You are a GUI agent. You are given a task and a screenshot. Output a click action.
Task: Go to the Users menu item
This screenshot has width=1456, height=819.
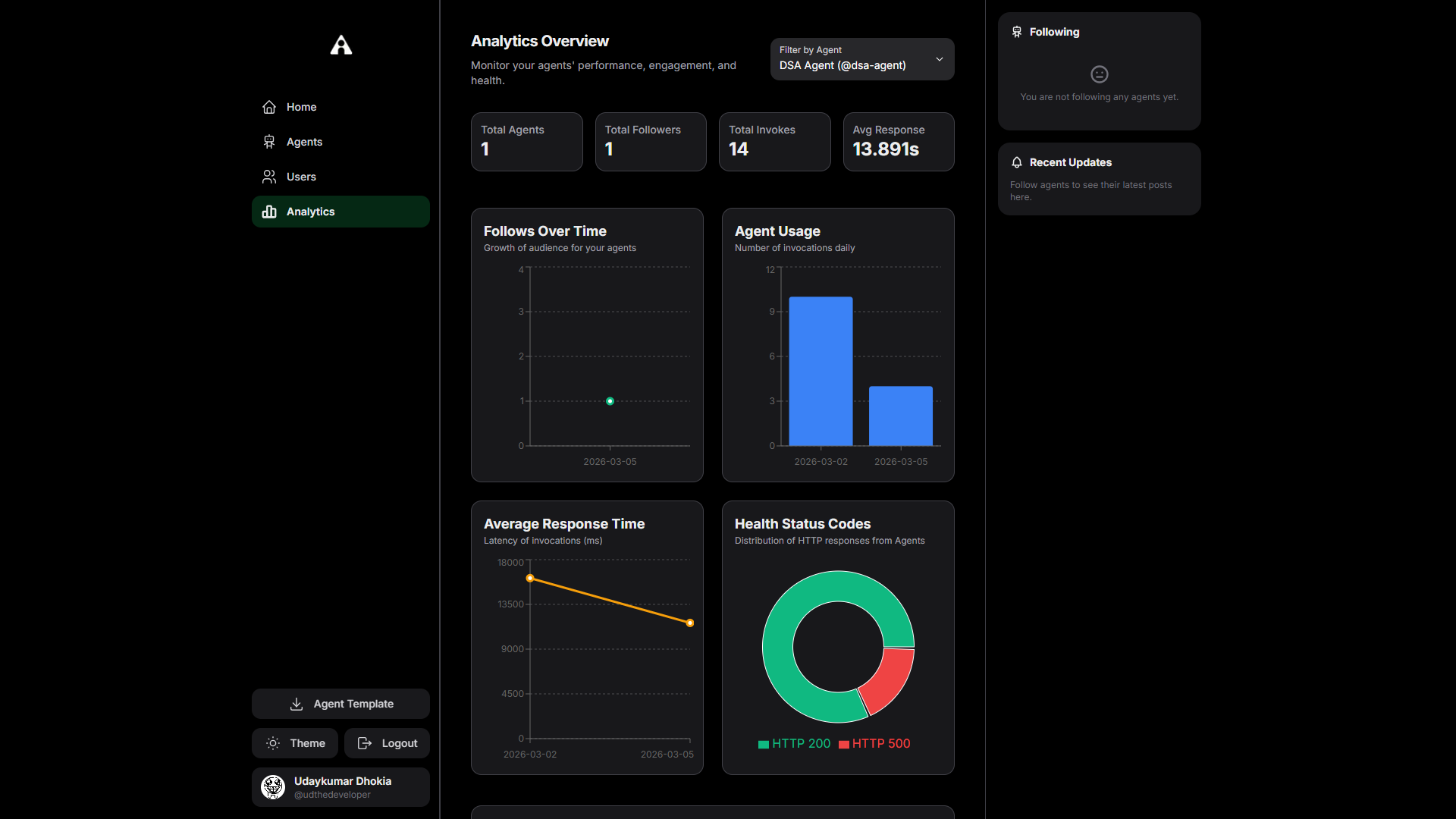tap(301, 177)
